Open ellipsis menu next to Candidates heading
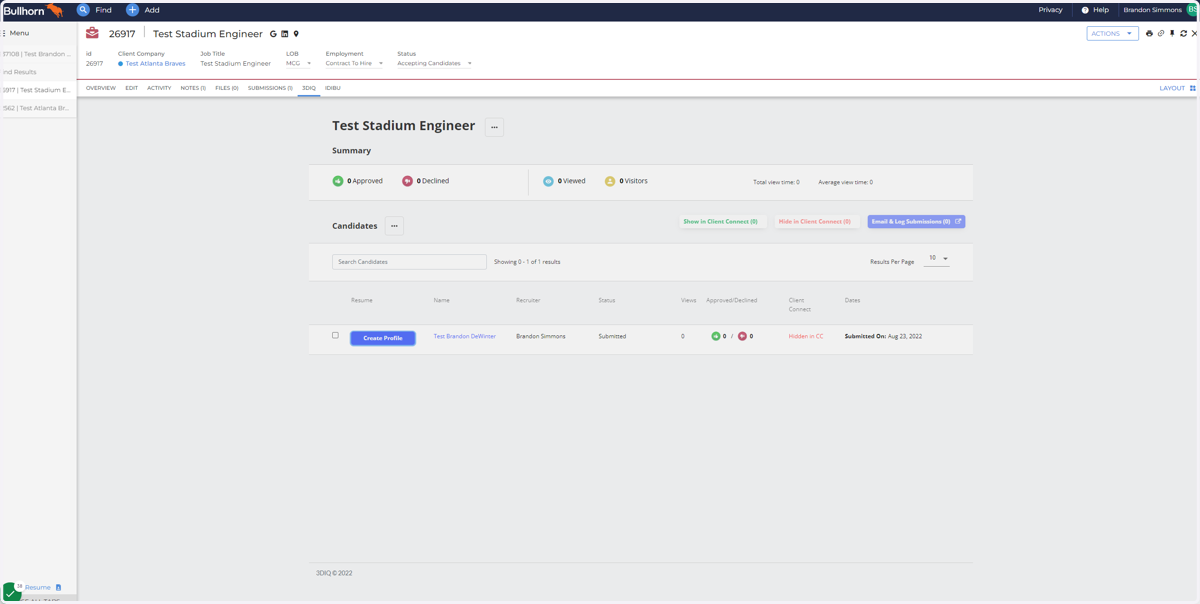 (394, 226)
